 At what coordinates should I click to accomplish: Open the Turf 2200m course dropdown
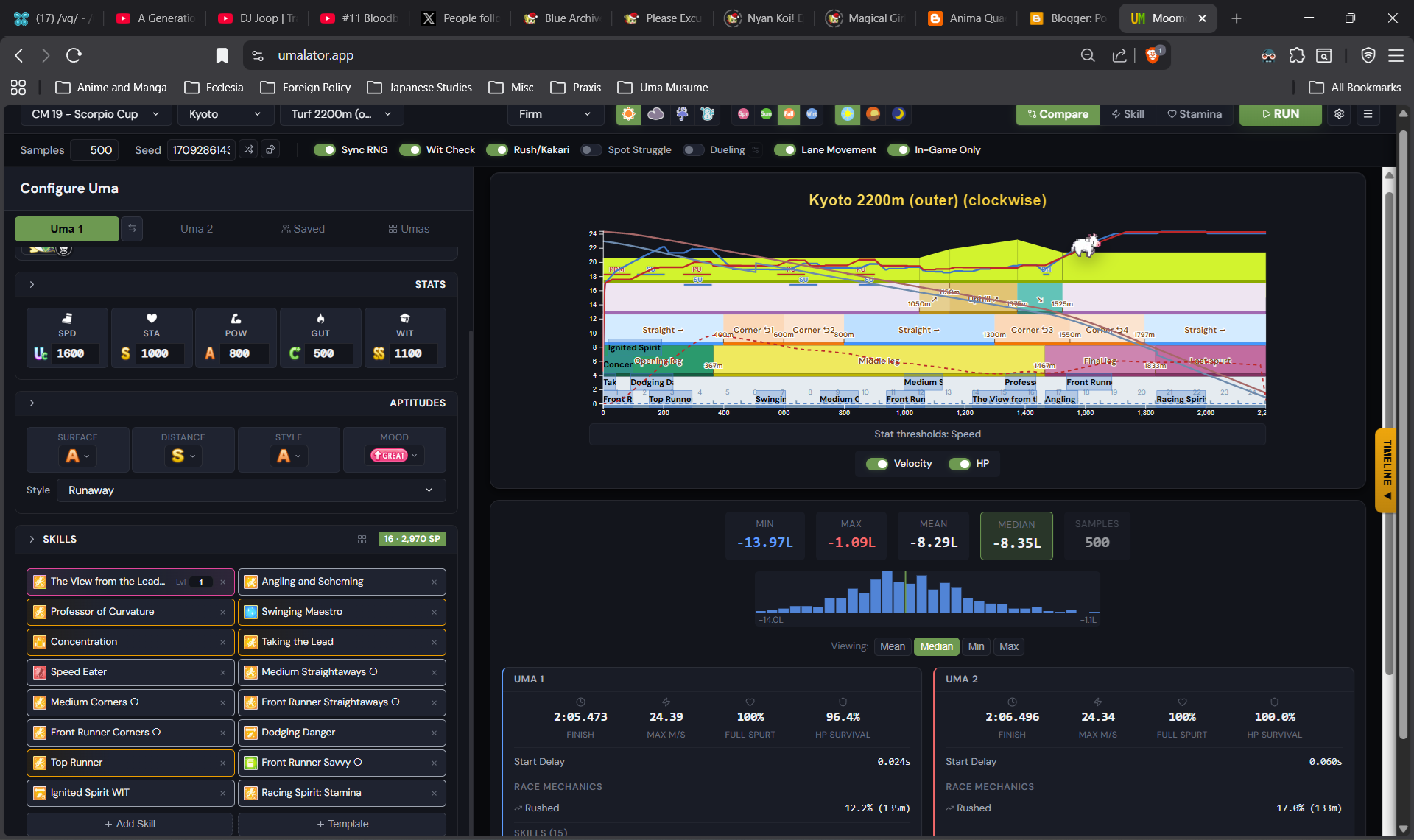[x=341, y=114]
